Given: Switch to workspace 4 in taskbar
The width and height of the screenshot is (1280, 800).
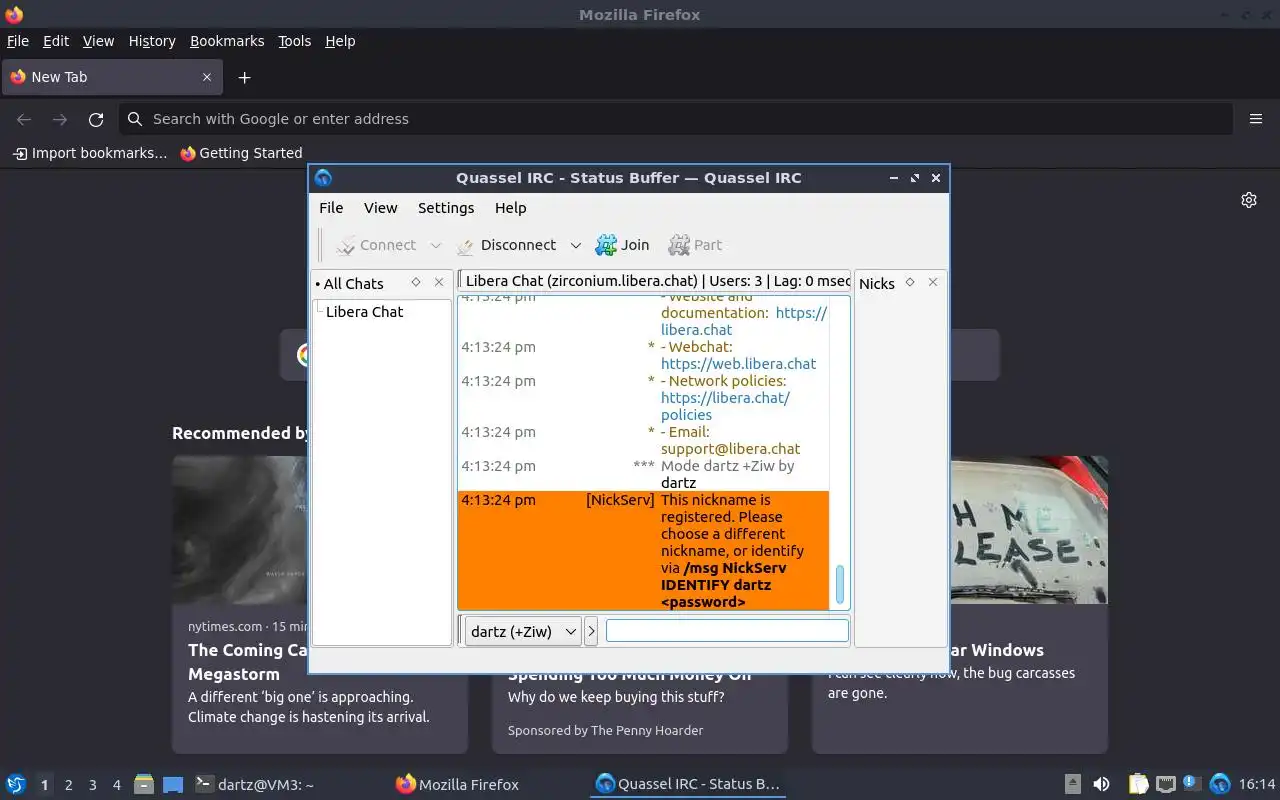Looking at the screenshot, I should point(117,785).
